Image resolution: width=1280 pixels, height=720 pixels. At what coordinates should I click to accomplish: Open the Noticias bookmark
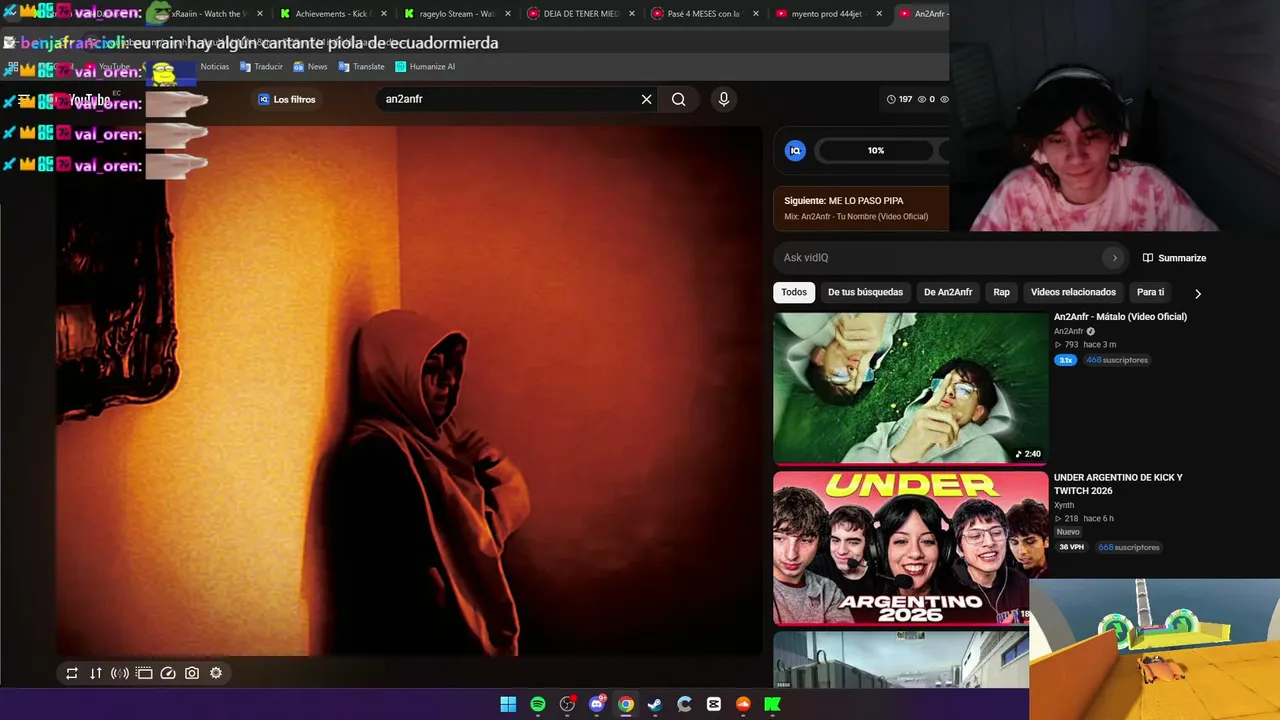tap(214, 67)
